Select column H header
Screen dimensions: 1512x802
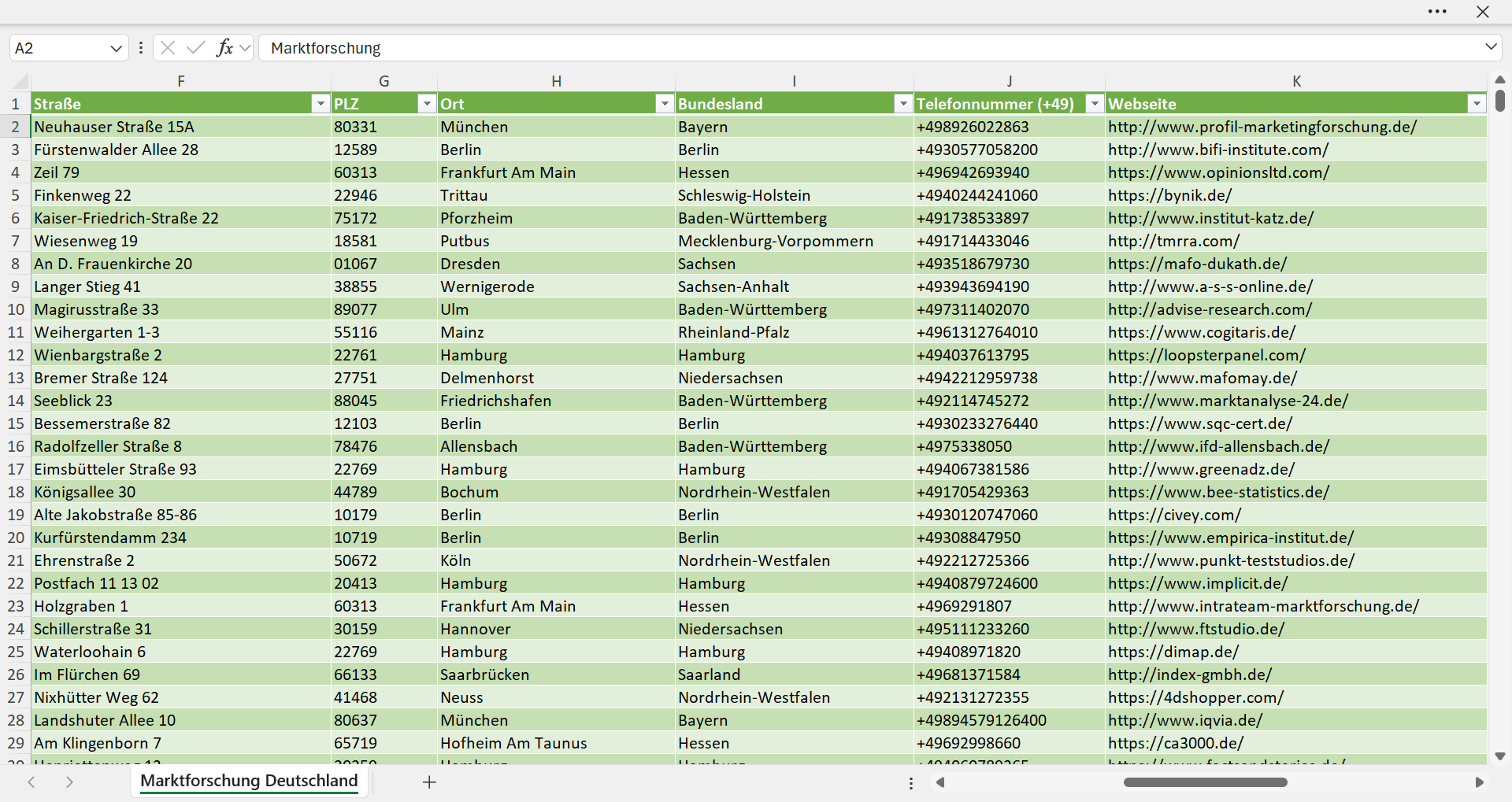[x=556, y=81]
